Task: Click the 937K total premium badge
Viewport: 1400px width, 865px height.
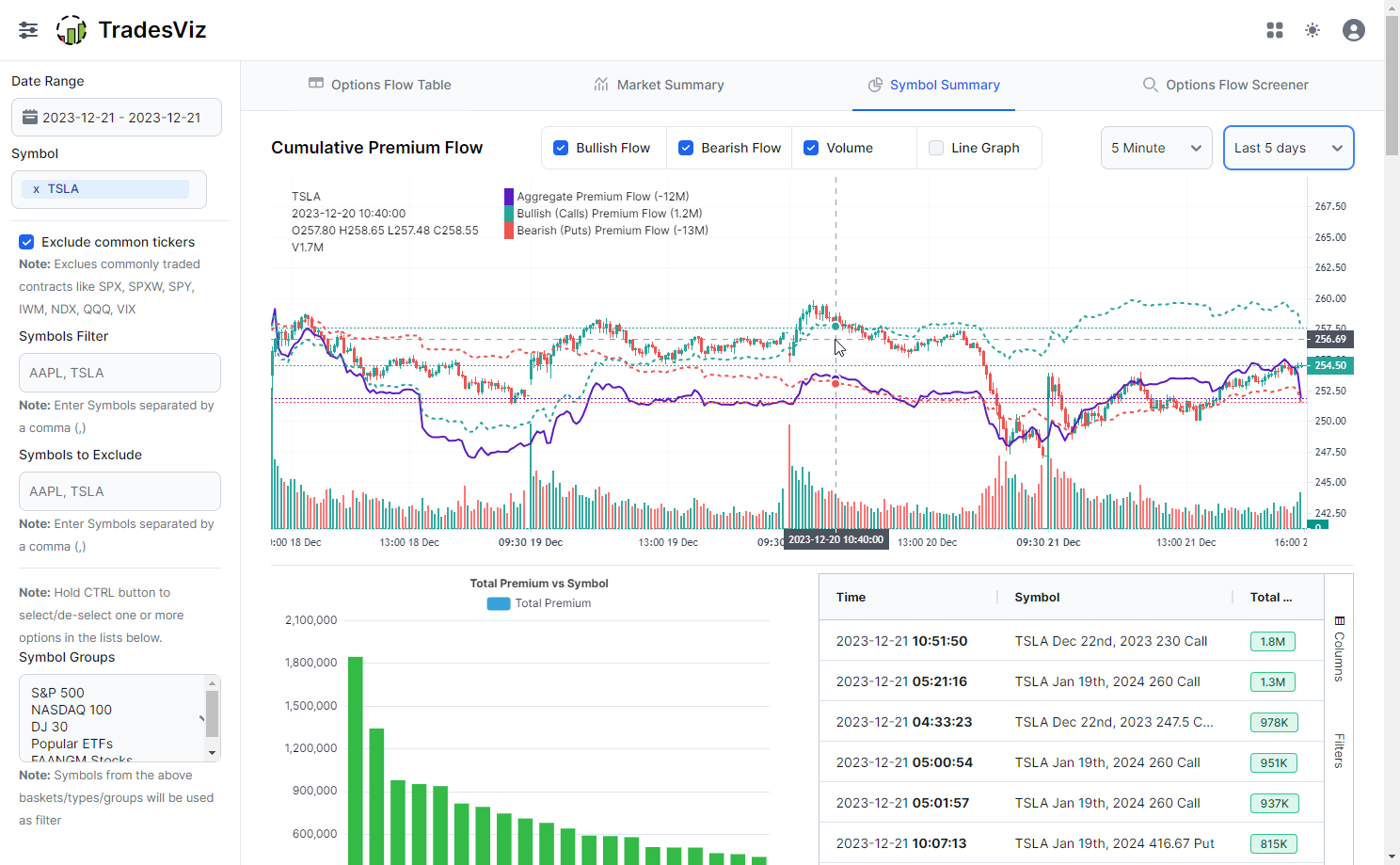Action: (x=1275, y=804)
